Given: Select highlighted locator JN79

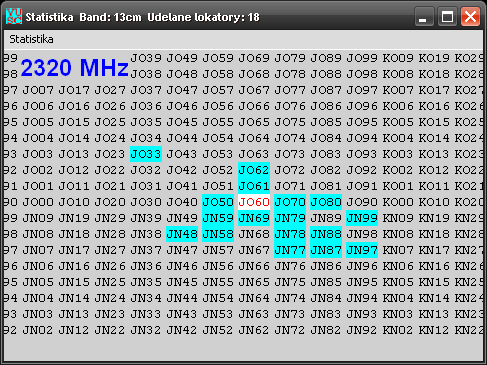Looking at the screenshot, I should pos(290,218).
